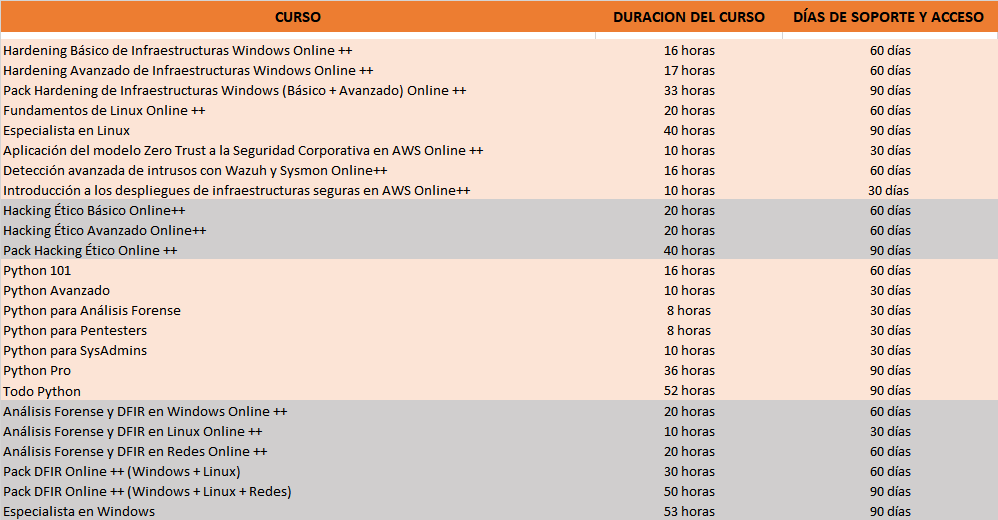Click 30 horas for Pack DFIR Windows + Linux

point(689,472)
